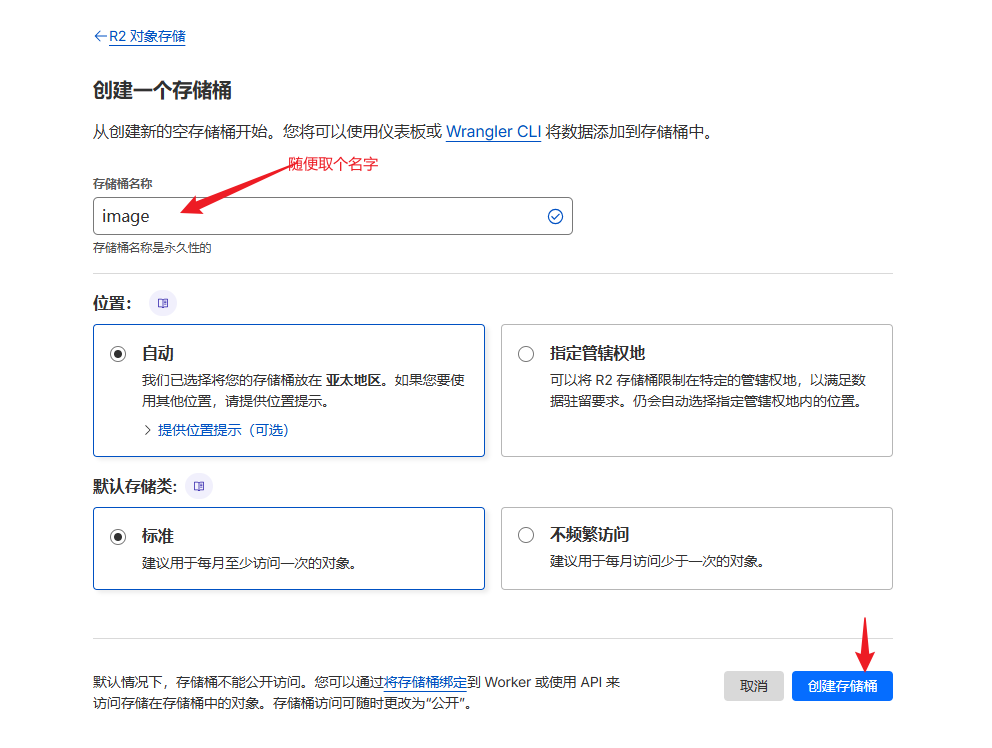Open the Wrangler CLI link
Screen dimensions: 992x748
493,132
